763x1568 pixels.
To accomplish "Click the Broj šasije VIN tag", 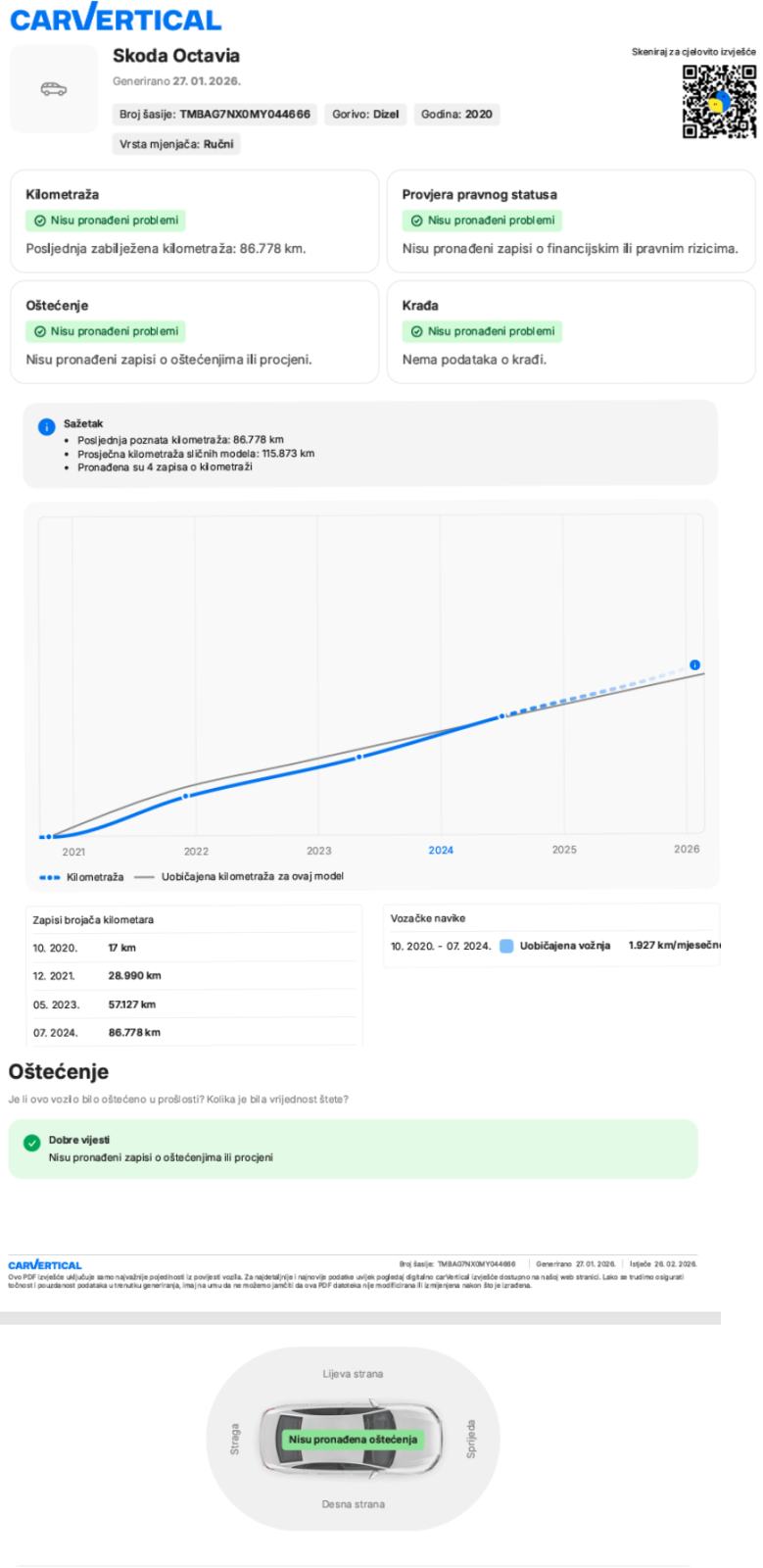I will 215,115.
